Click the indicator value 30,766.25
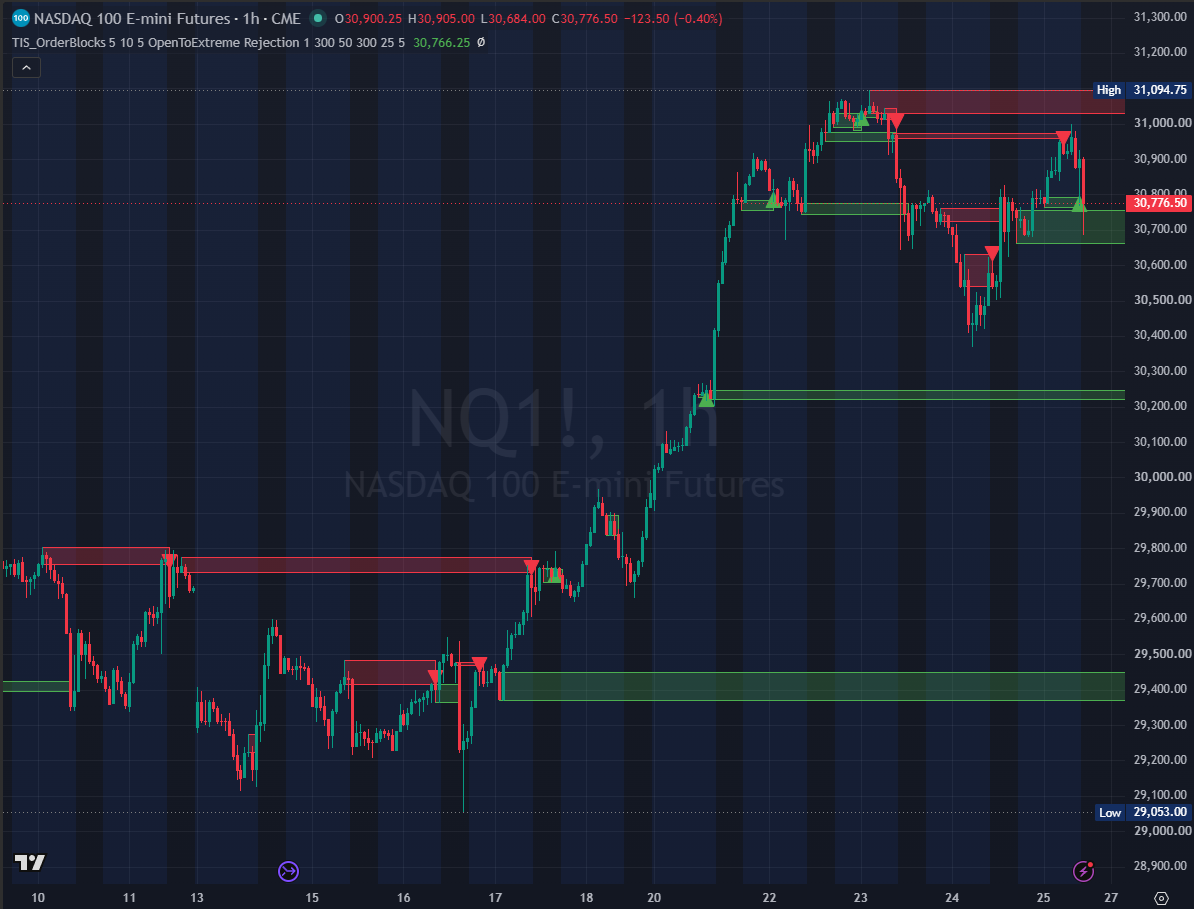 point(442,43)
